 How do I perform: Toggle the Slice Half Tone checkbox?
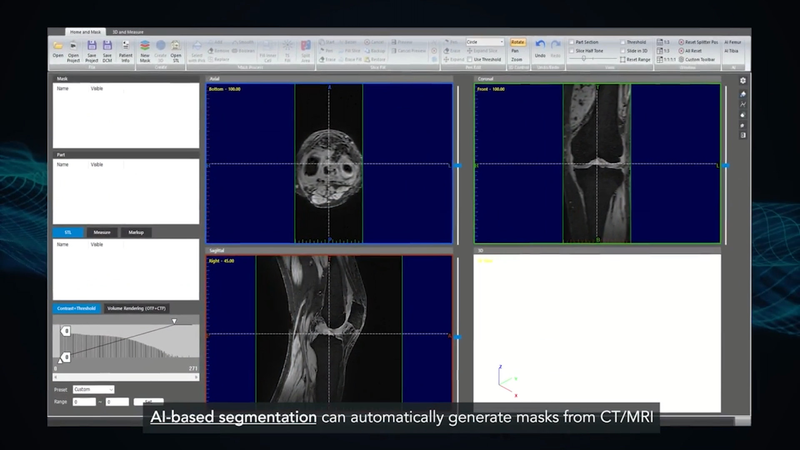(x=572, y=51)
